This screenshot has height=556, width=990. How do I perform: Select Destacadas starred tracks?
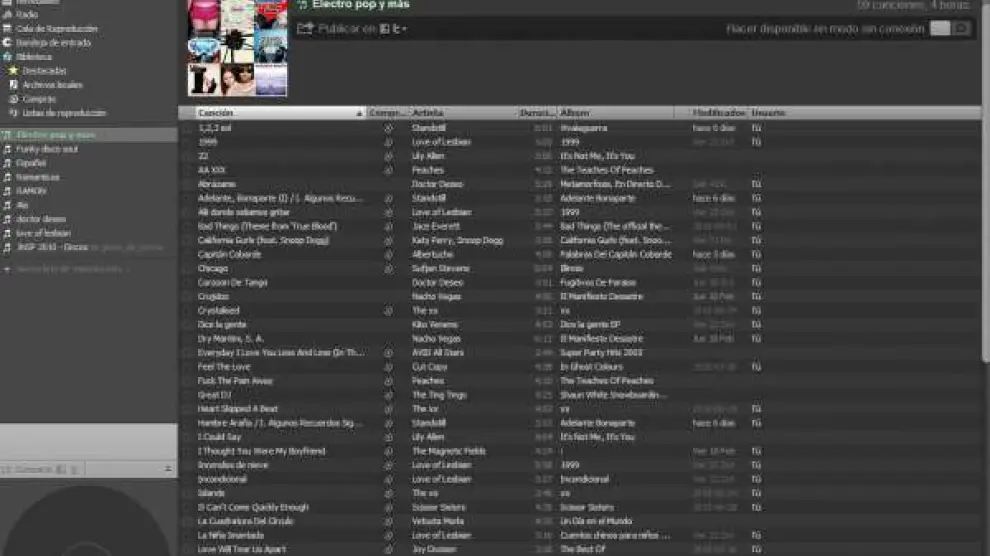coord(43,71)
